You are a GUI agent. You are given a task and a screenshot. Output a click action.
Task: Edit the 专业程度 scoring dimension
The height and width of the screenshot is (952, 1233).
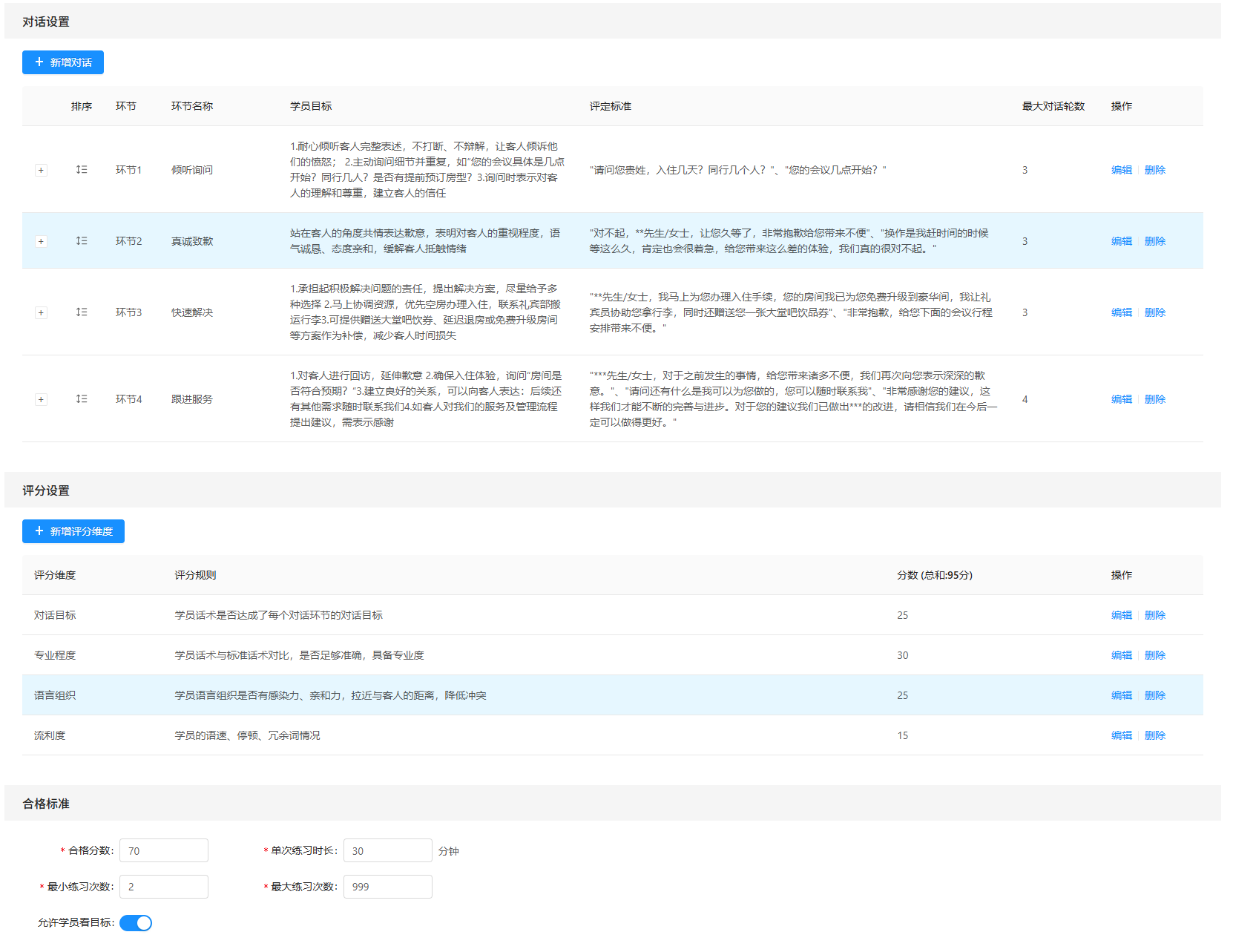point(1121,655)
